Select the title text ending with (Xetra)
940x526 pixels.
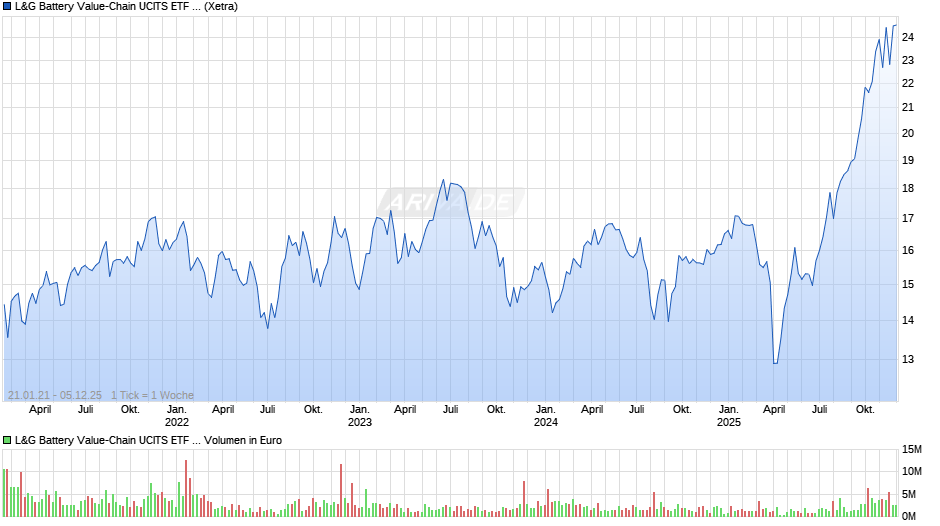126,7
